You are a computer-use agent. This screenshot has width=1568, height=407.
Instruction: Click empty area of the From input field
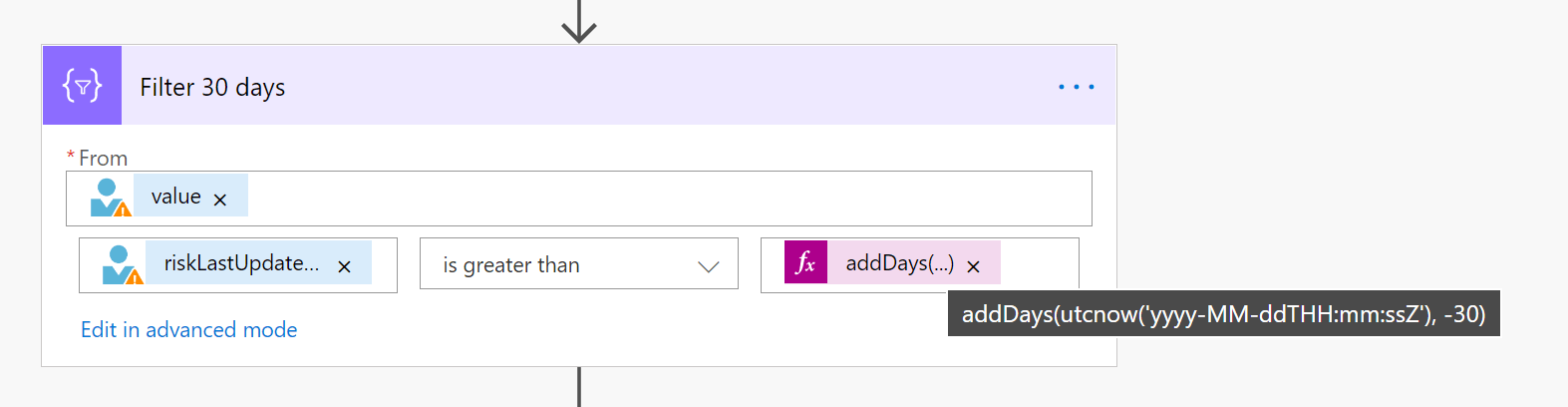668,198
